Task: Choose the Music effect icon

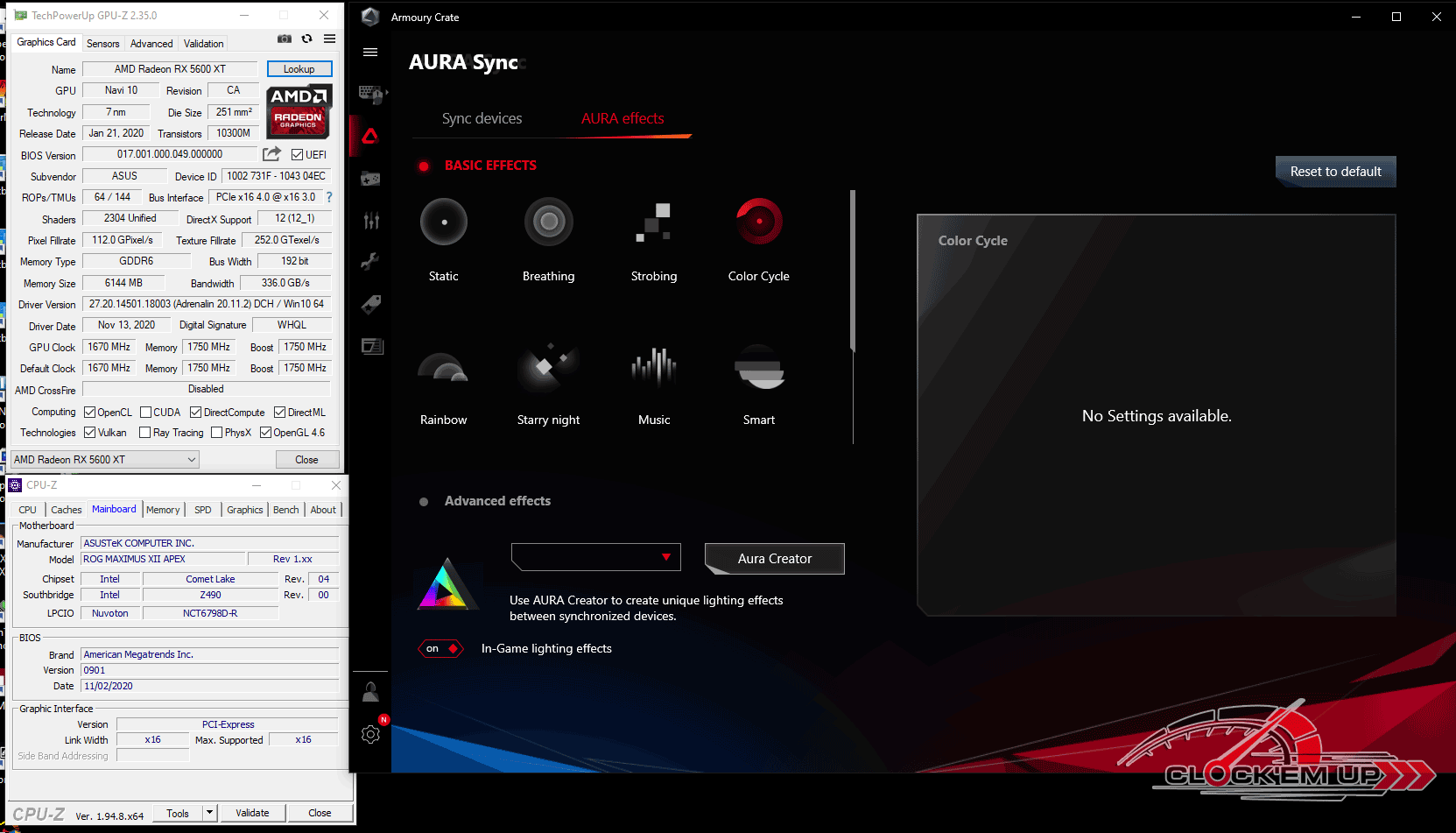Action: 654,366
